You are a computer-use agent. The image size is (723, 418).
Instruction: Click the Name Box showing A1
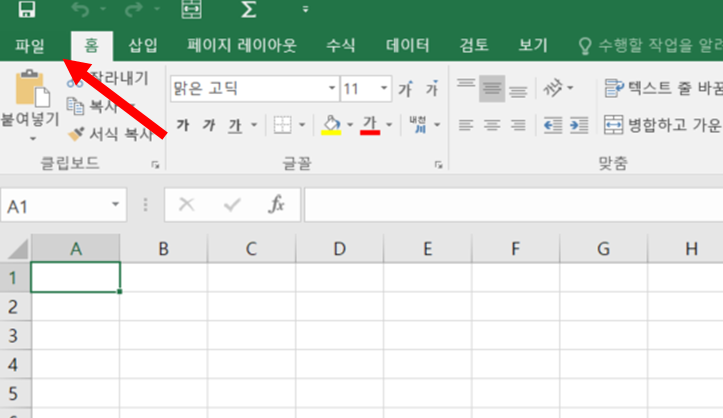[54, 205]
